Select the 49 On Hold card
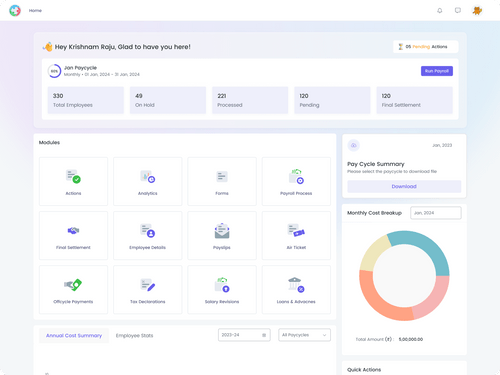Image resolution: width=500 pixels, height=375 pixels. click(x=168, y=100)
